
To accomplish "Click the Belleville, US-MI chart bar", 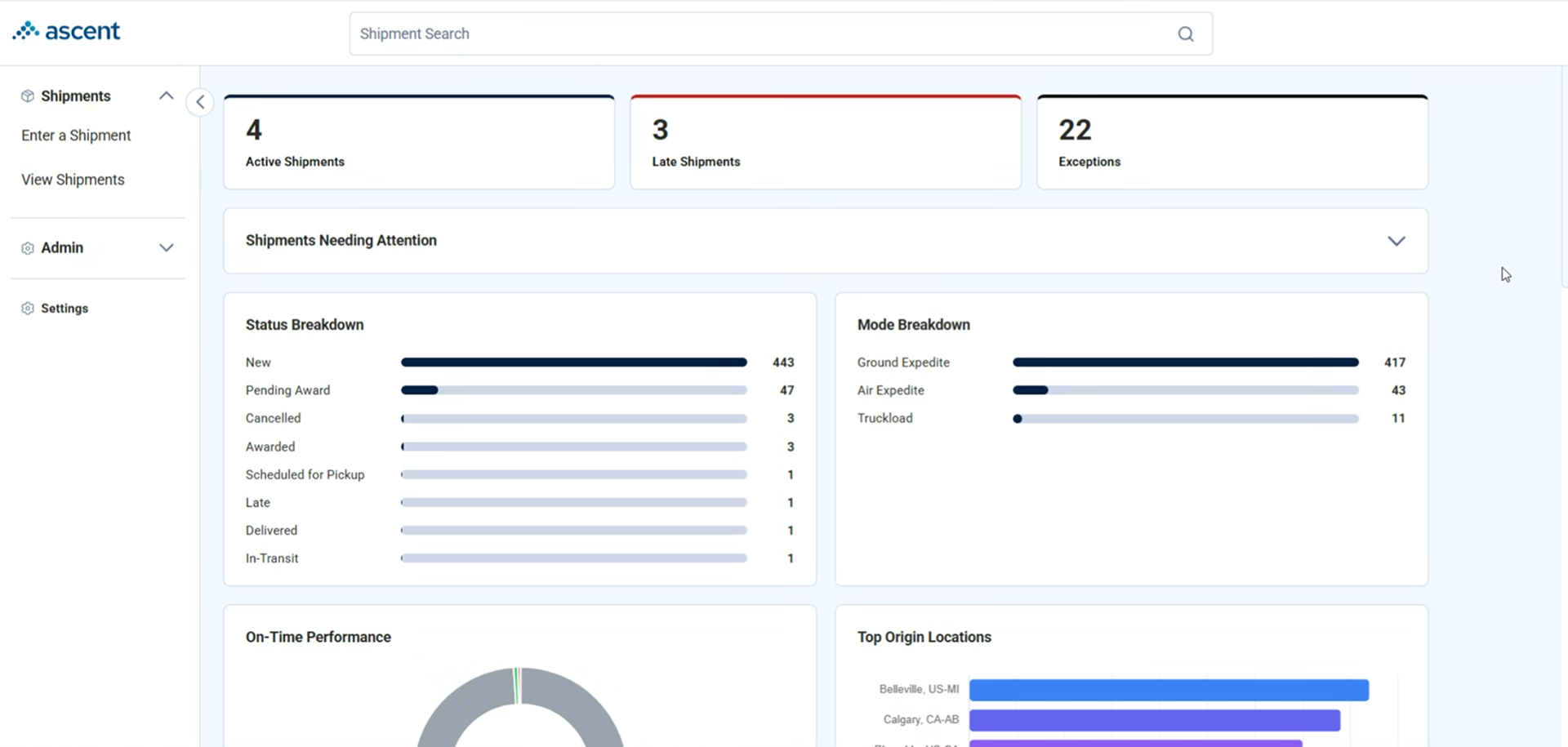I will click(x=1169, y=690).
